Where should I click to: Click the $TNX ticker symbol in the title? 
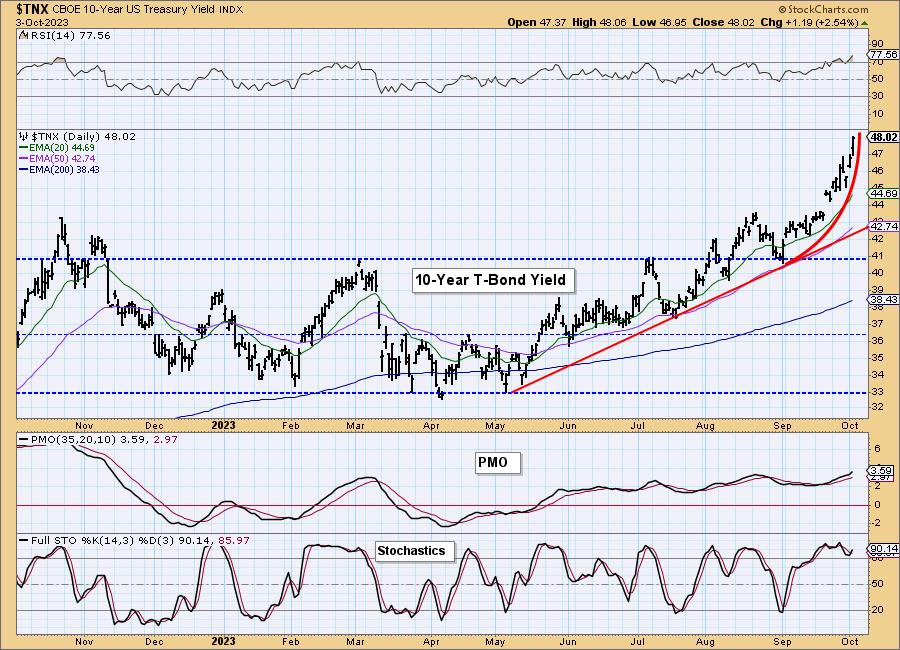click(33, 9)
